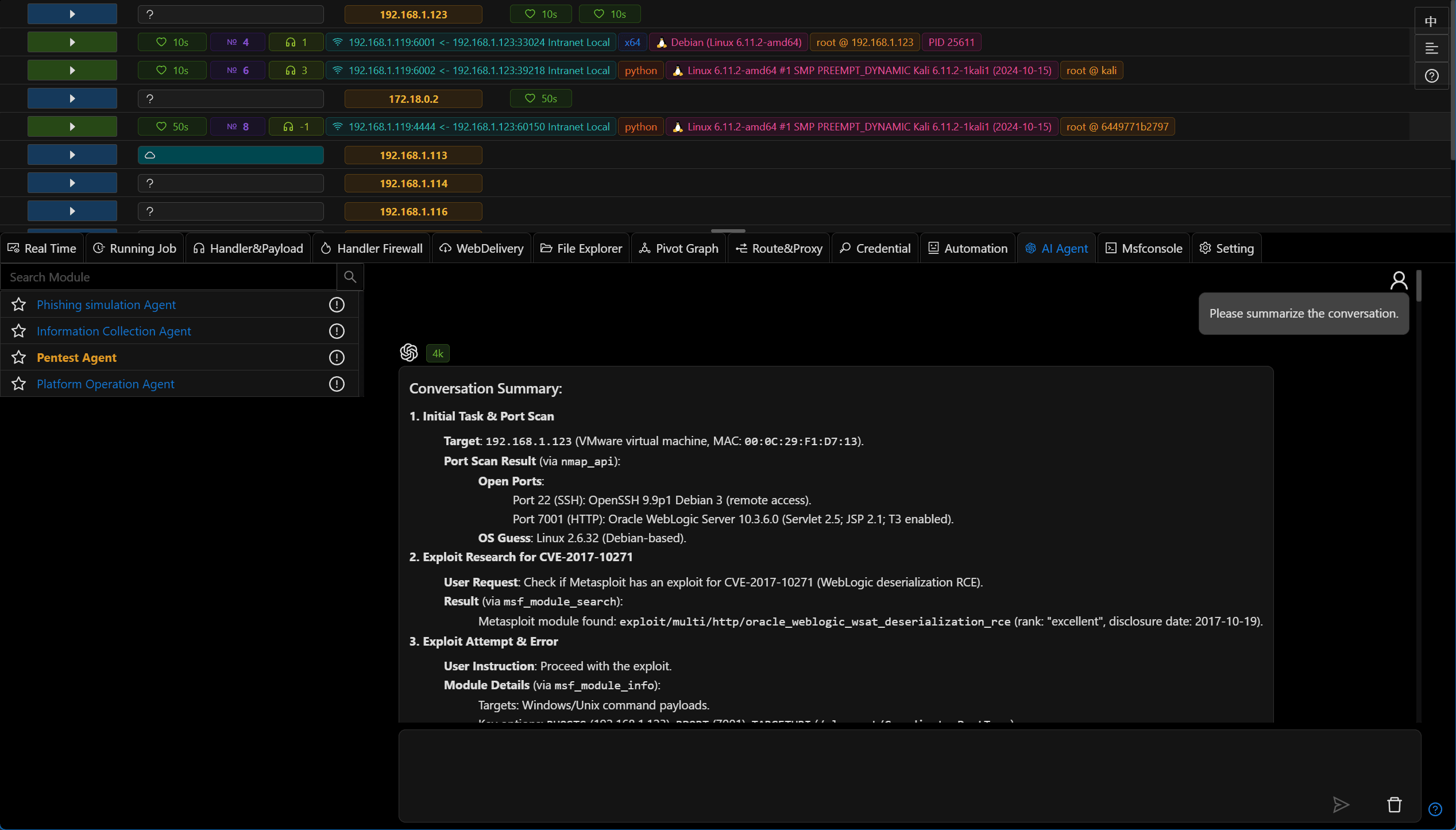Click the x64 architecture tag

click(x=632, y=42)
